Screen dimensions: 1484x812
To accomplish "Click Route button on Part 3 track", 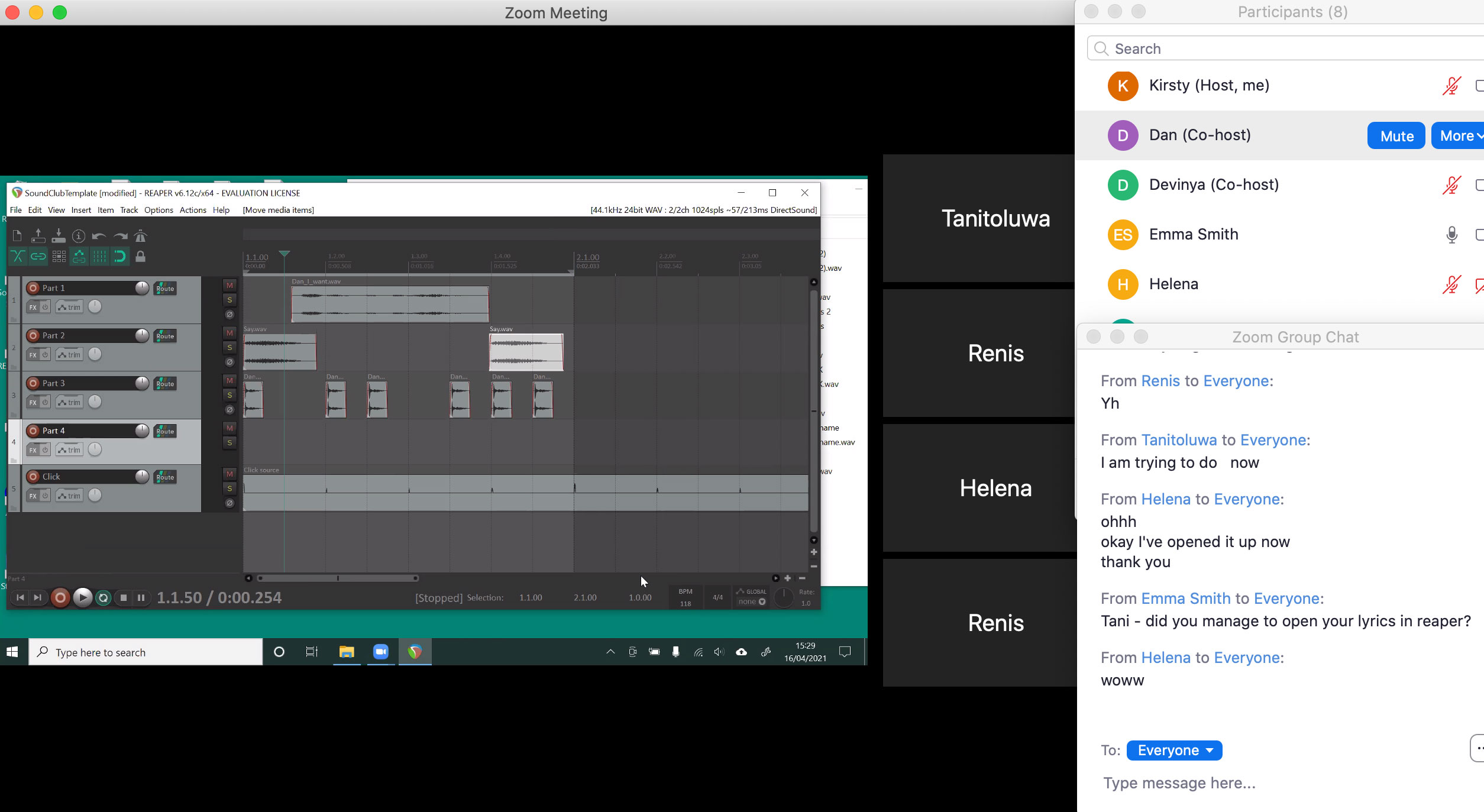I will [x=165, y=384].
